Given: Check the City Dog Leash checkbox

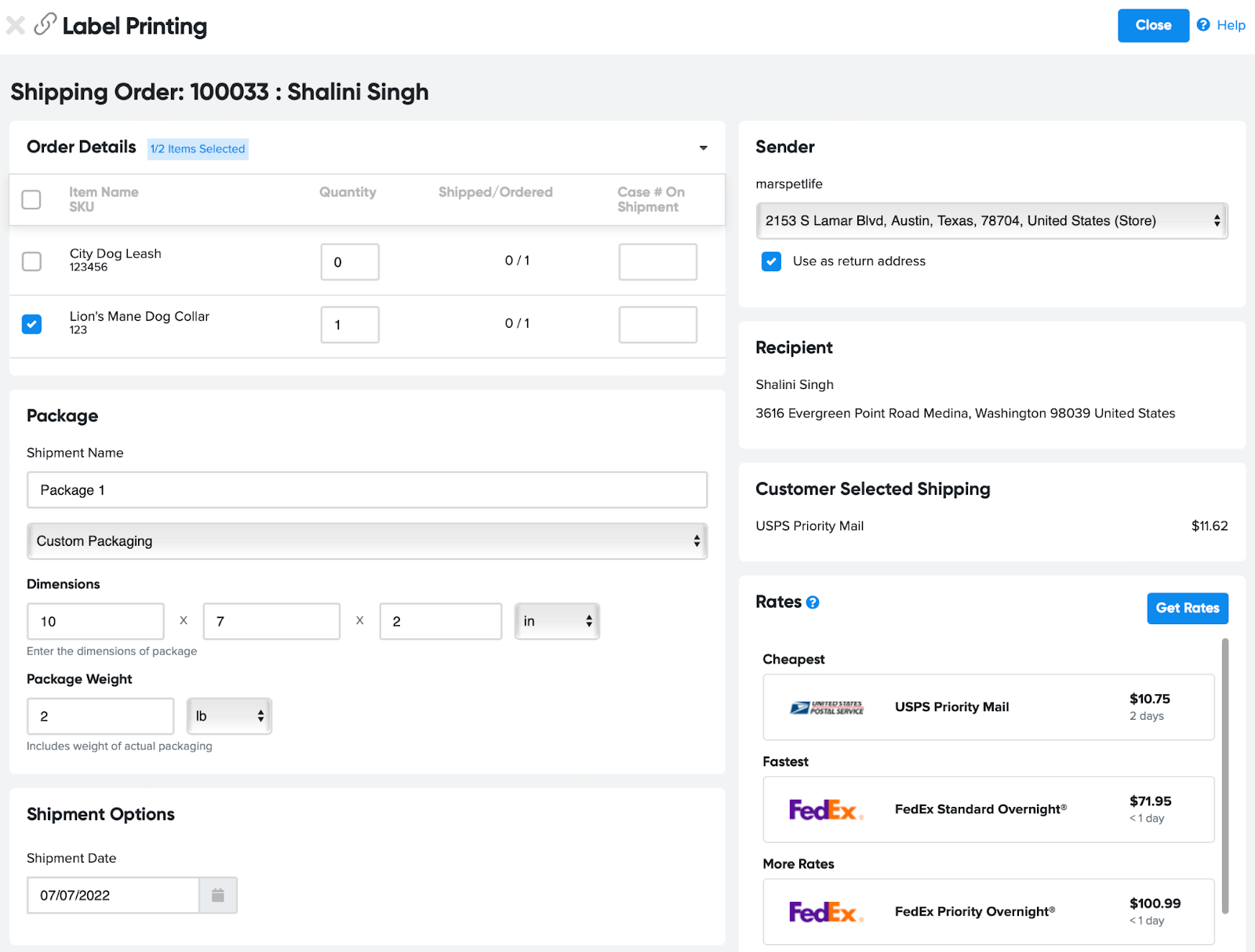Looking at the screenshot, I should (x=31, y=261).
